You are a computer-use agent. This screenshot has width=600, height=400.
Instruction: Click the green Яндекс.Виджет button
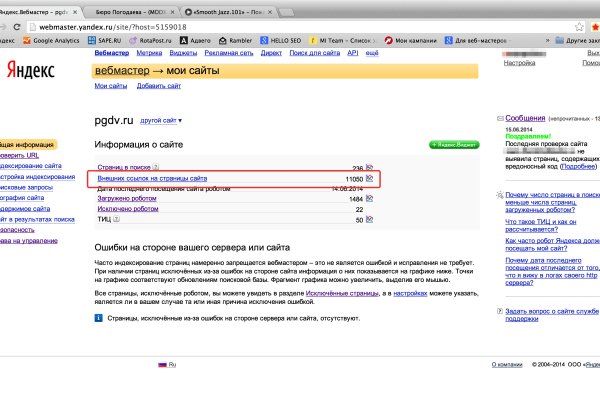coord(454,145)
